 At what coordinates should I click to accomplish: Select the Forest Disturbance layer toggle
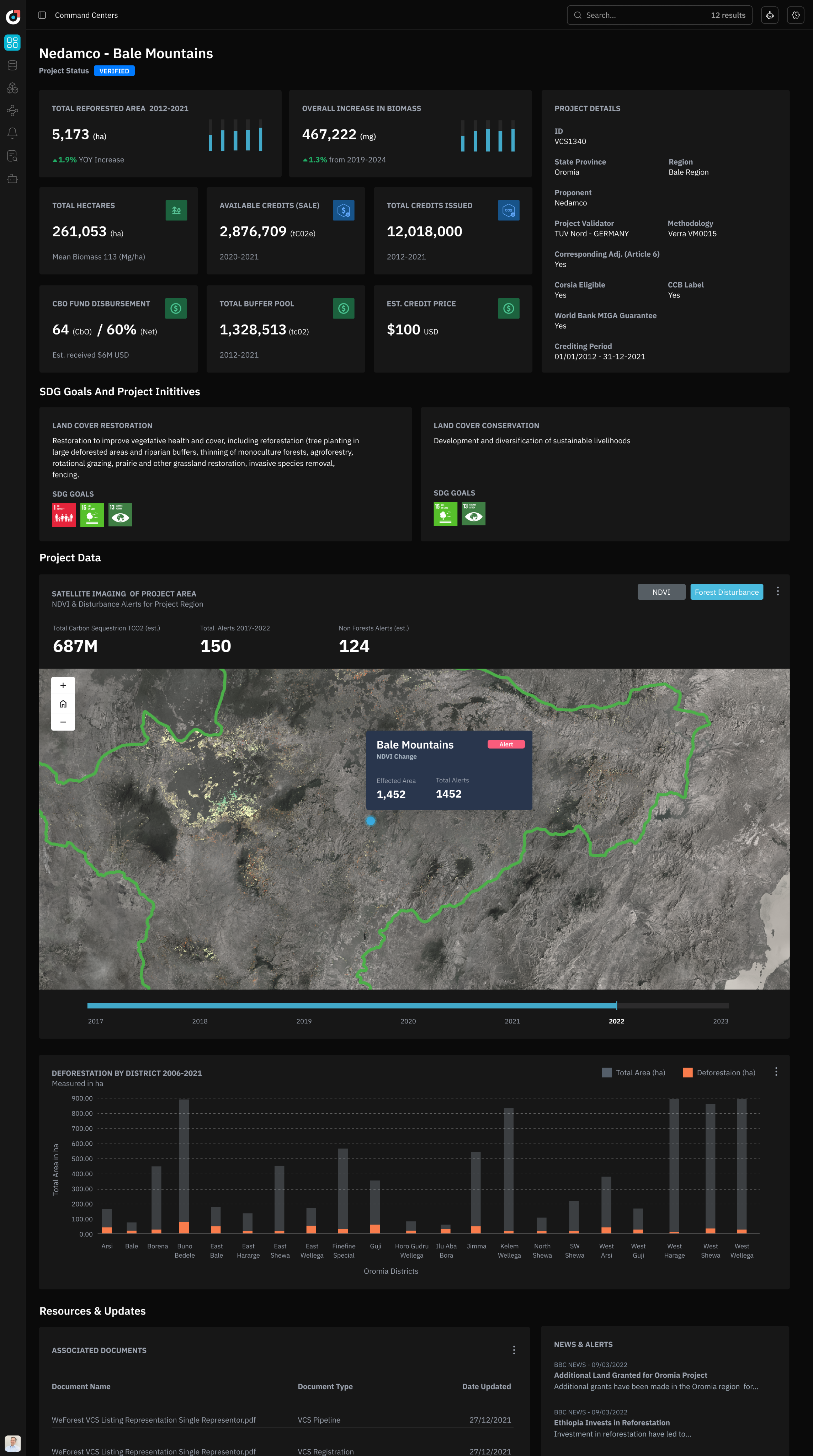(x=727, y=592)
